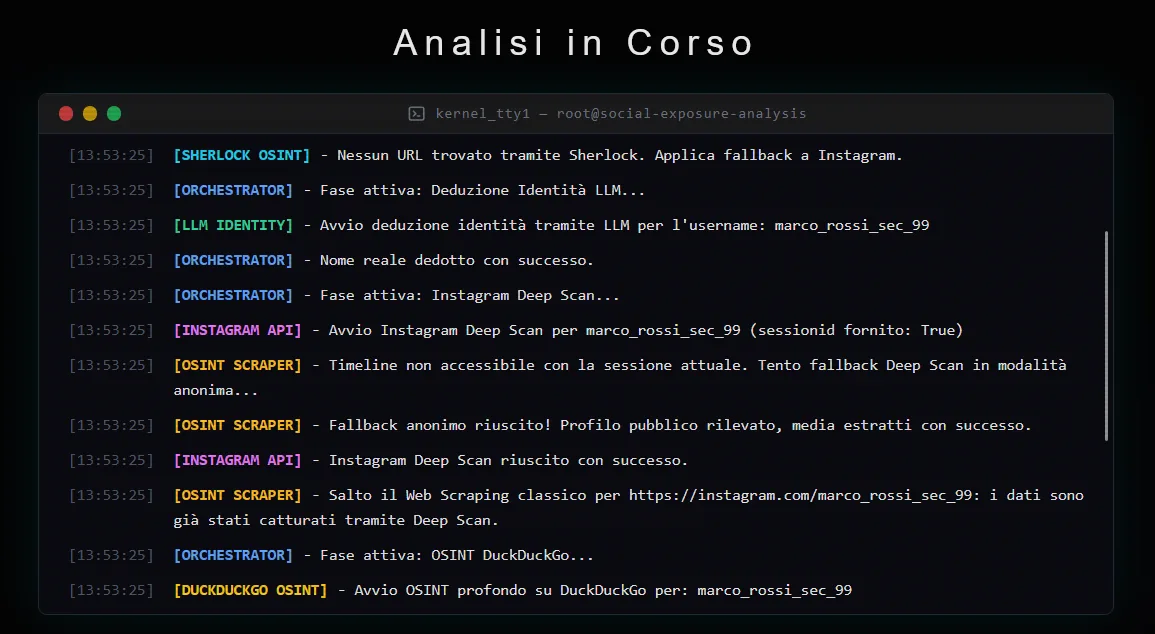Click [OSINT SCRAPER] tag beside "Salto il Web Scraping"
The image size is (1155, 634).
coord(237,496)
